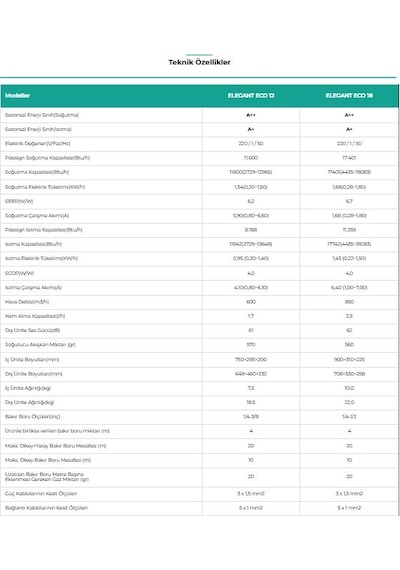This screenshot has height=570, width=400.
Task: Select the Bakır Boru Ölçüleri(inç) label
Action: click(33, 417)
